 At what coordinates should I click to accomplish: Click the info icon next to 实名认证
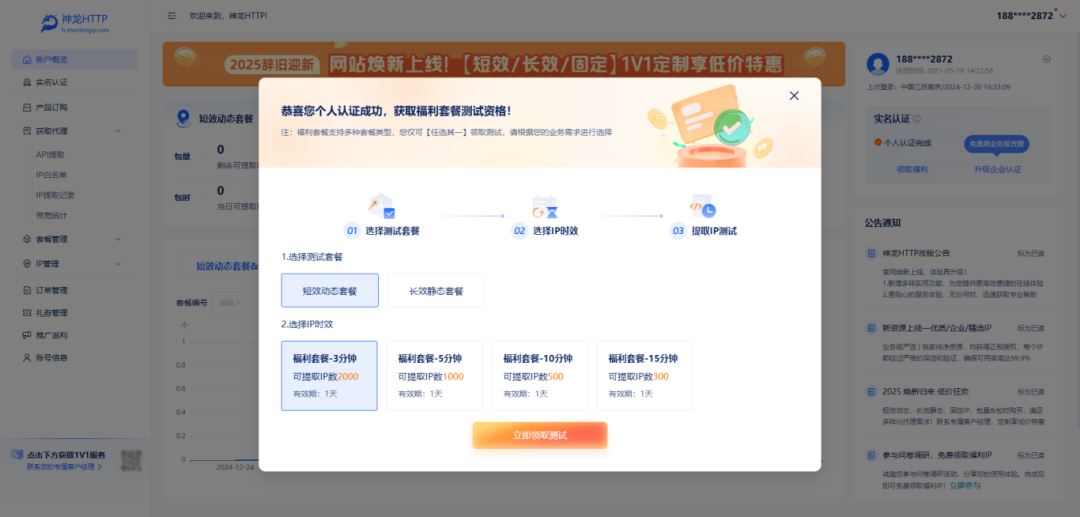917,119
